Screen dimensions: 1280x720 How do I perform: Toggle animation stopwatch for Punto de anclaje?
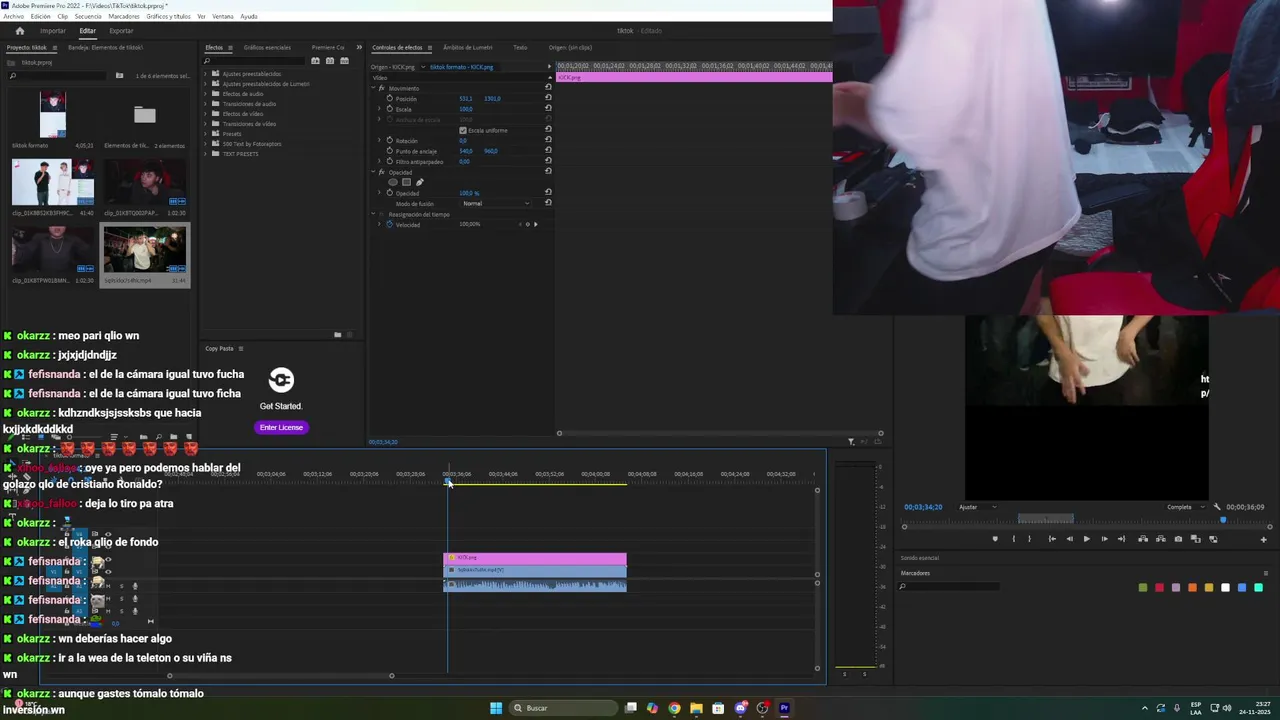tap(390, 151)
